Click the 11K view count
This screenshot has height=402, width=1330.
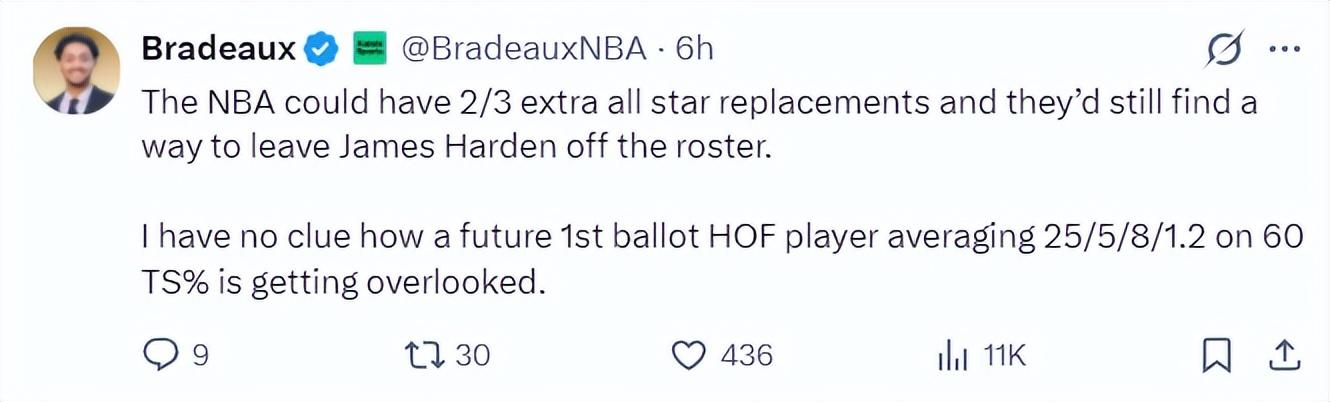coord(1005,355)
